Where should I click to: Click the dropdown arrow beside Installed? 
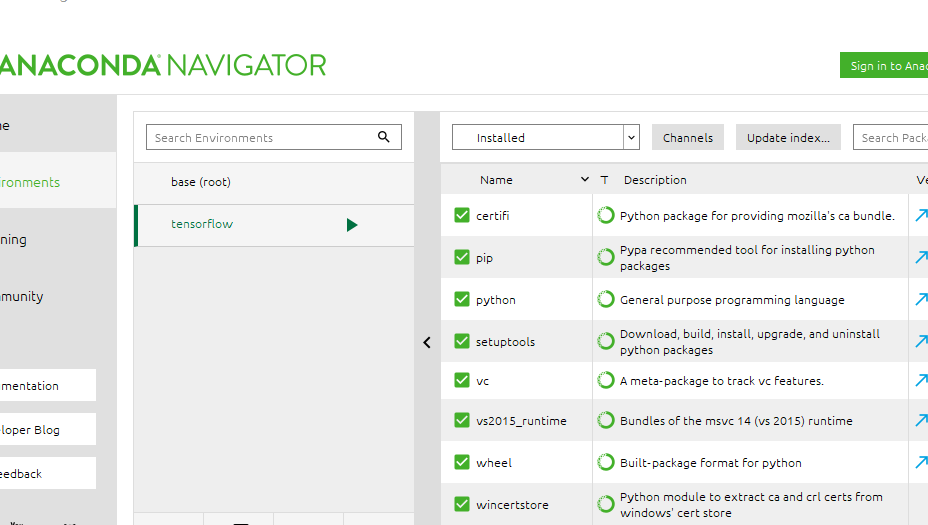coord(631,137)
